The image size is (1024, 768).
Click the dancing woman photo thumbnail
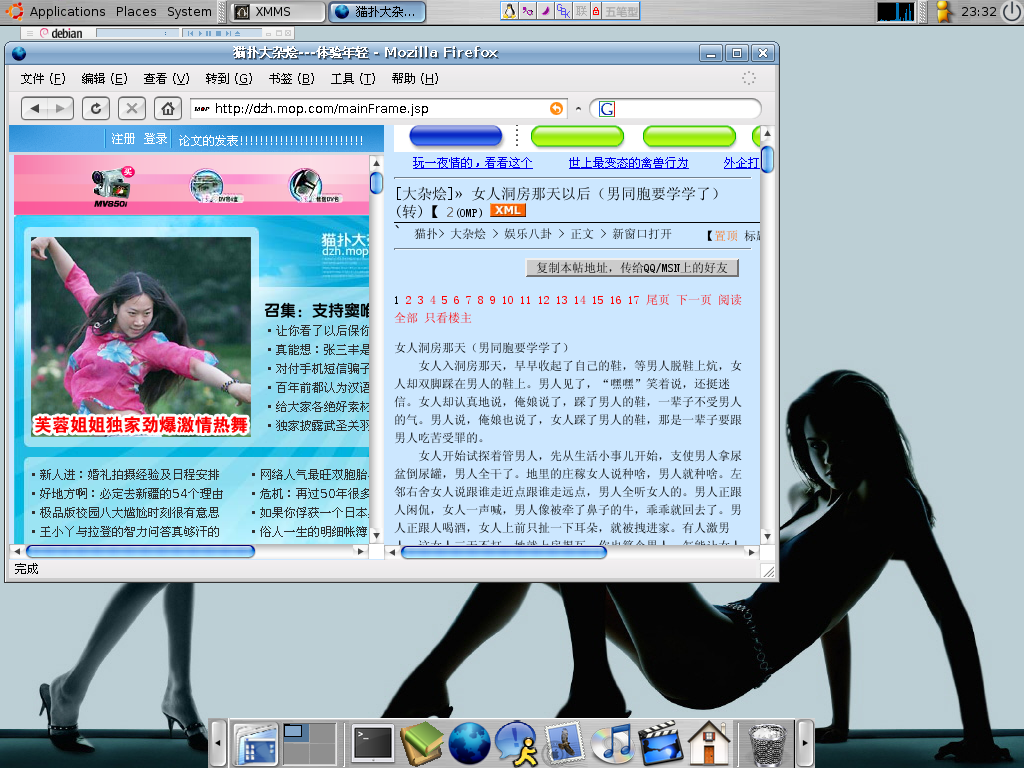tap(141, 337)
